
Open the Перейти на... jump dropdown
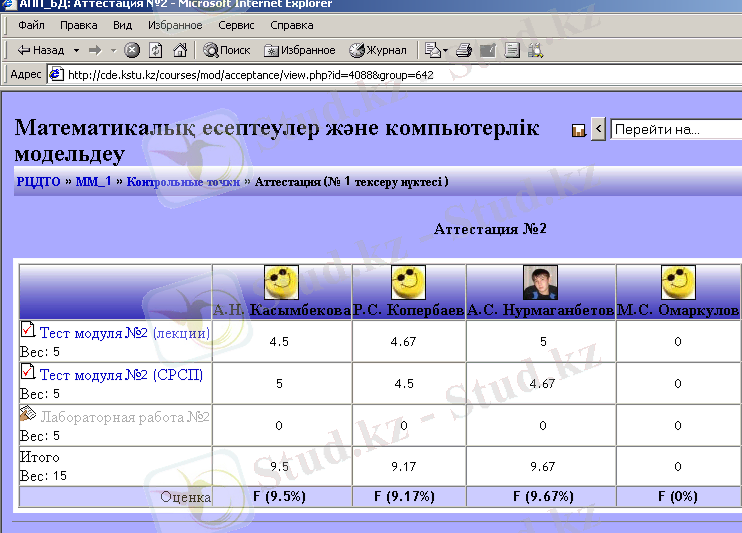pyautogui.click(x=675, y=129)
